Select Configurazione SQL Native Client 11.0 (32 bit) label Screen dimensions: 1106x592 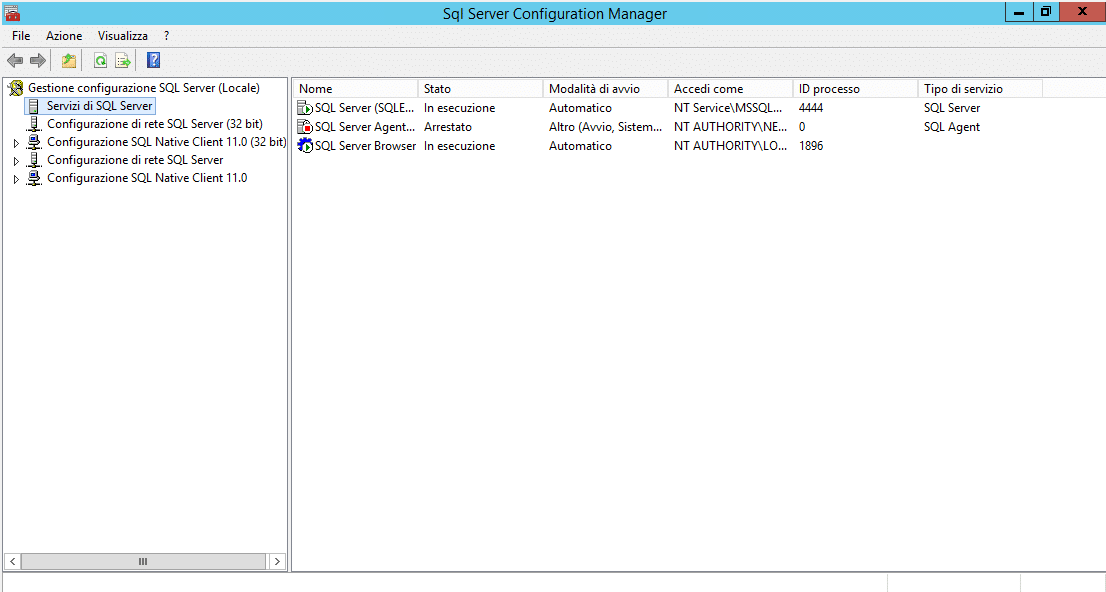pos(166,142)
